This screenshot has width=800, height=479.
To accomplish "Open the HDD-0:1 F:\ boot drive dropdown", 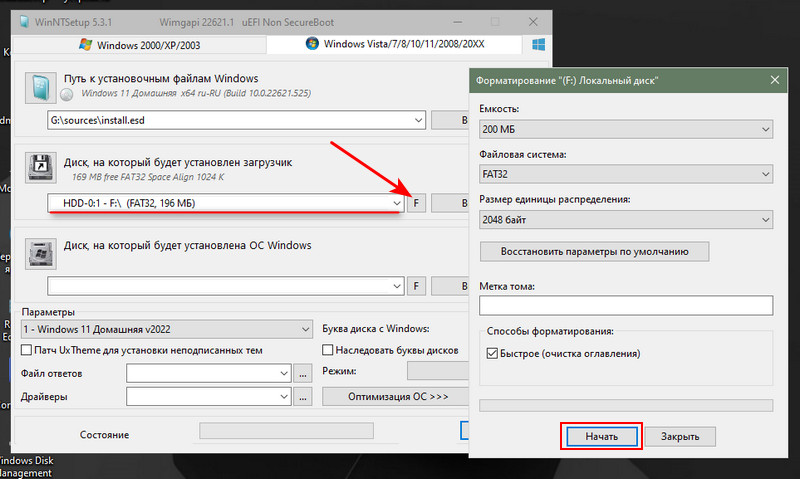I will pyautogui.click(x=396, y=203).
